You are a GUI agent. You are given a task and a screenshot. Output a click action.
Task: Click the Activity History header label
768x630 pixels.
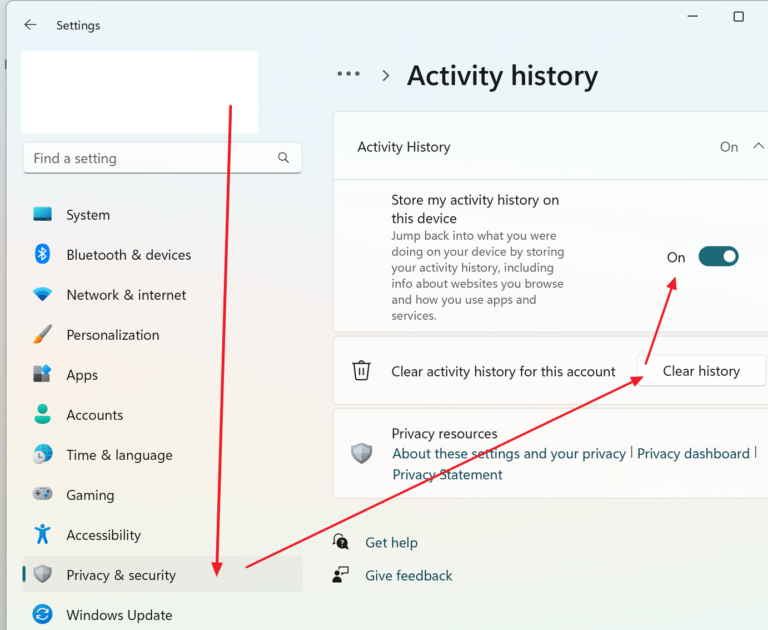click(404, 146)
